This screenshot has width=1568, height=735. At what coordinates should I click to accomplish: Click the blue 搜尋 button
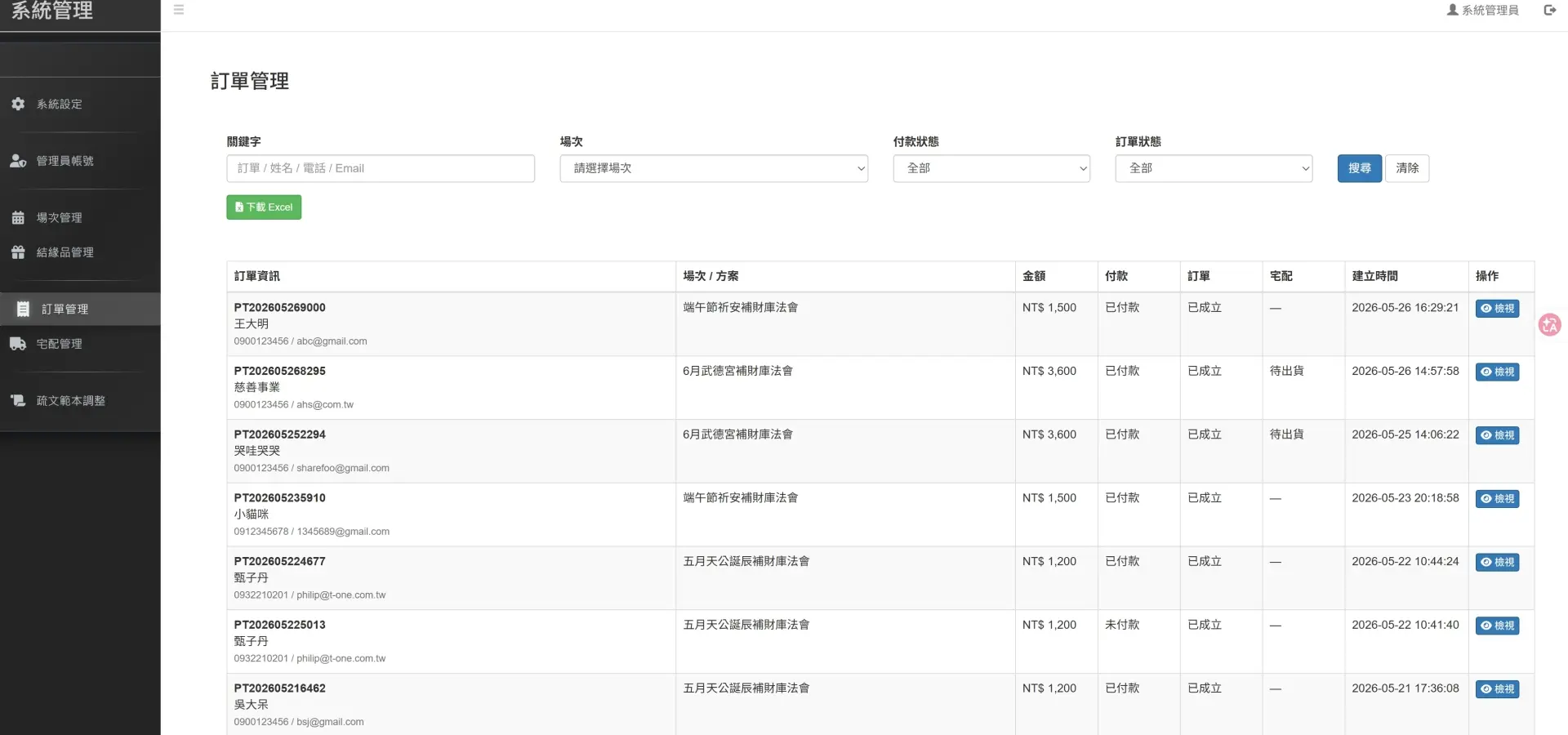(x=1360, y=168)
